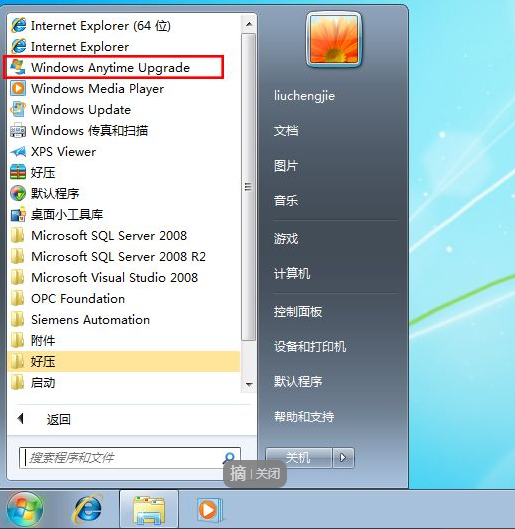Open 帮助和支持 in the right pane

coord(304,417)
